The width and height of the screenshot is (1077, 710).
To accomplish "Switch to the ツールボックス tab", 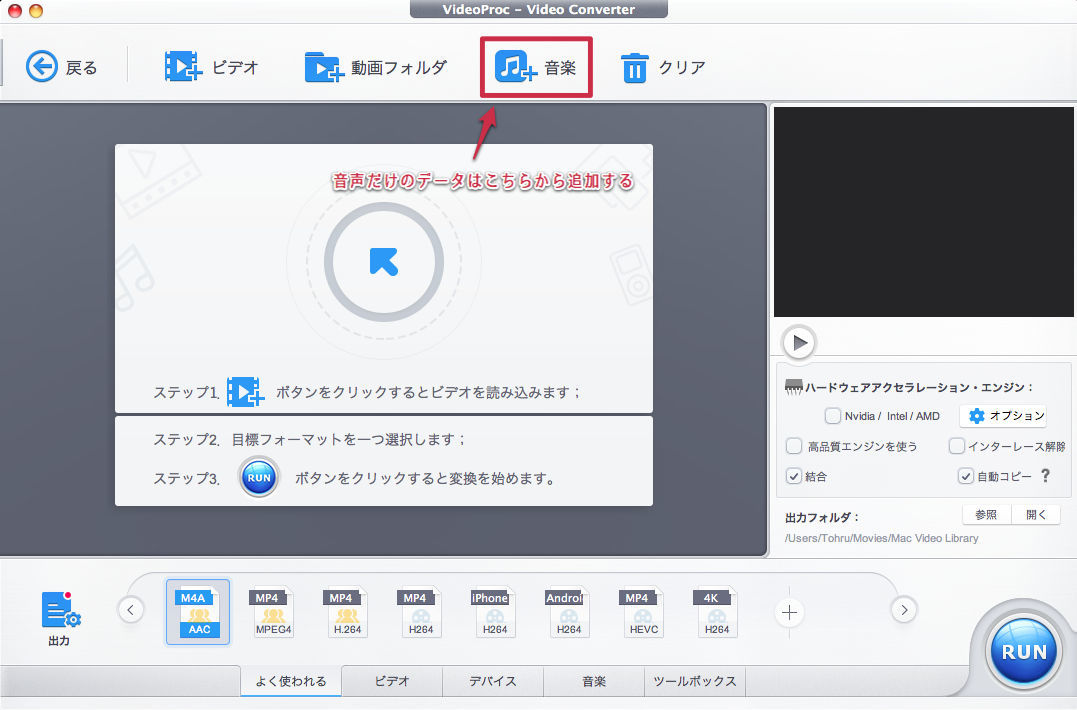I will (x=694, y=680).
